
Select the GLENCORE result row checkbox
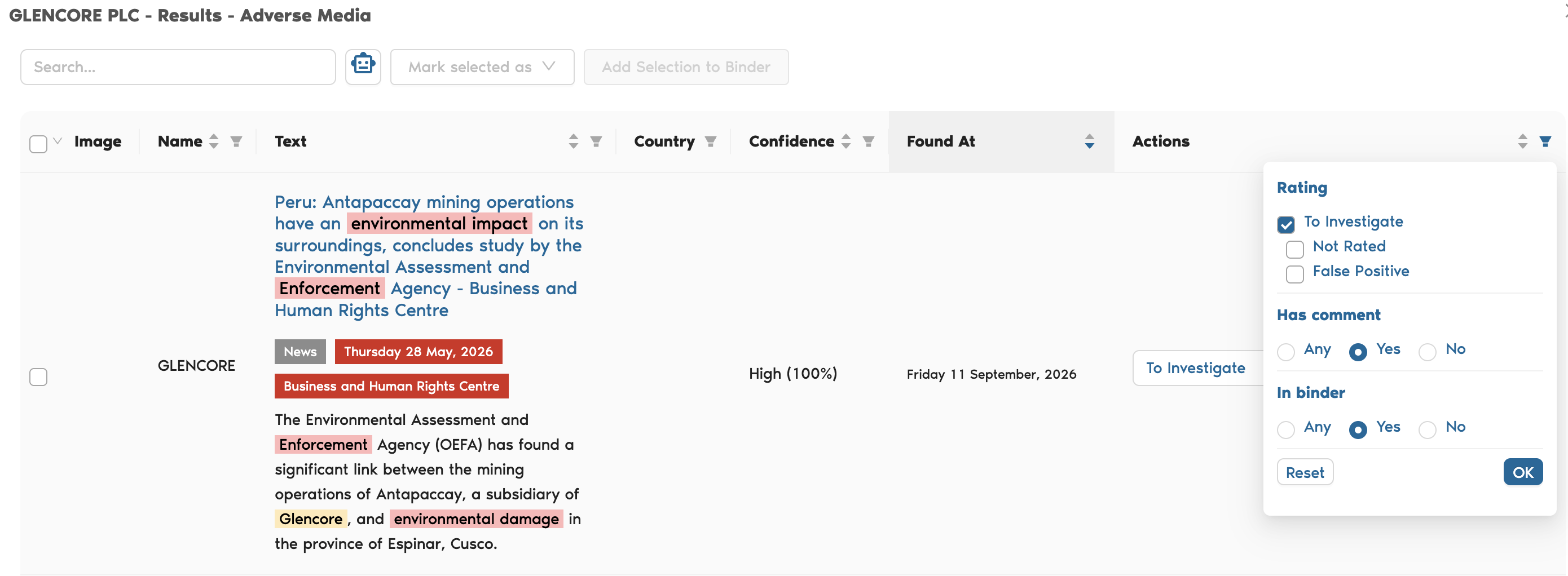tap(38, 376)
